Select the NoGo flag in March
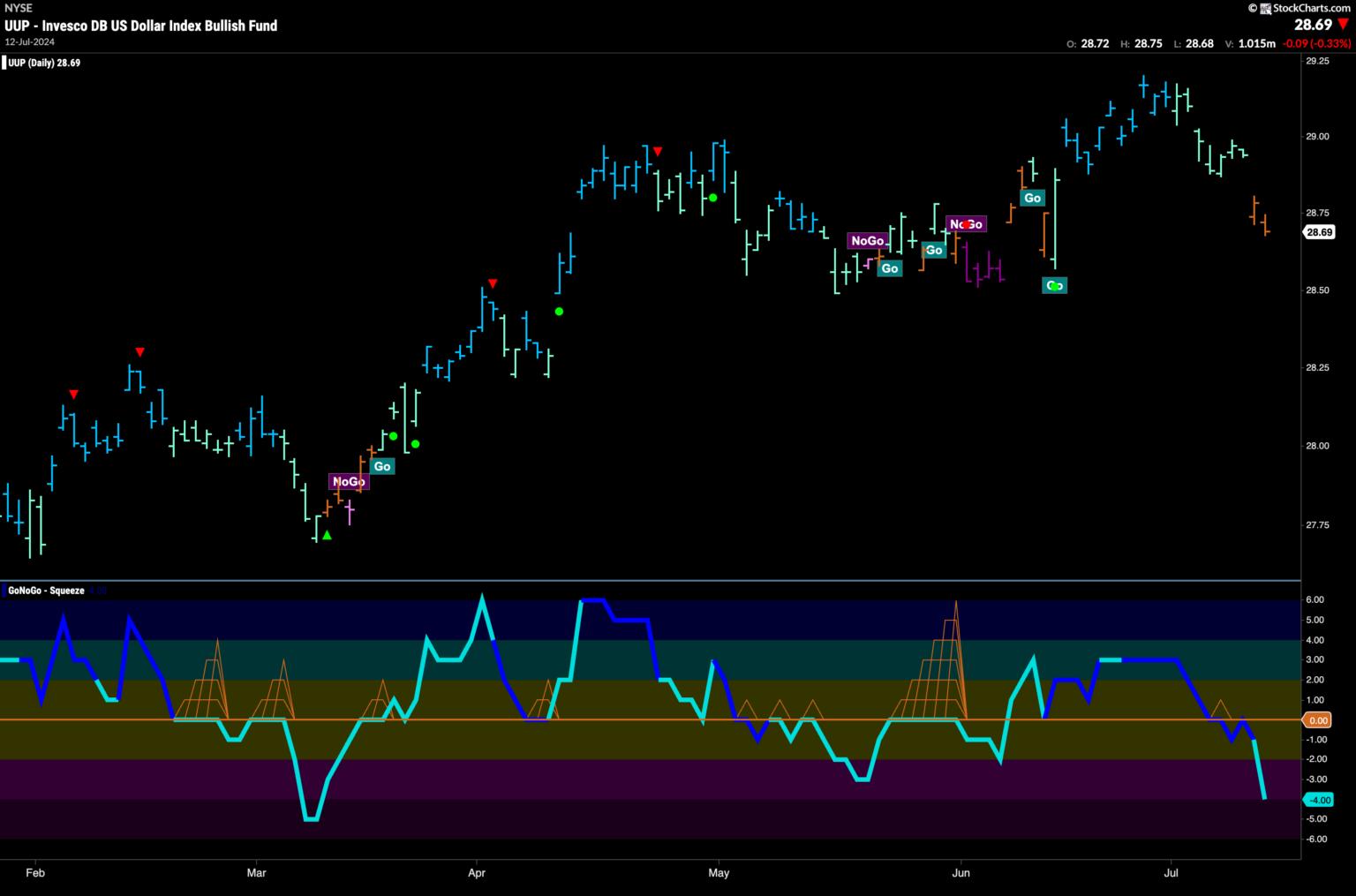The height and width of the screenshot is (896, 1356). (348, 481)
